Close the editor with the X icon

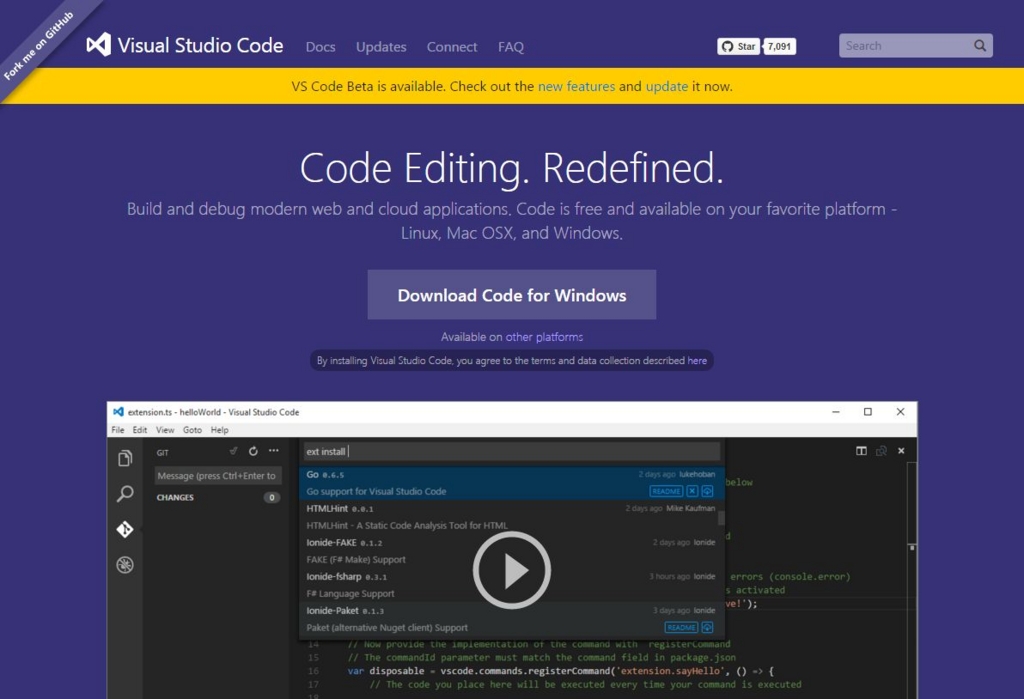pyautogui.click(x=901, y=451)
